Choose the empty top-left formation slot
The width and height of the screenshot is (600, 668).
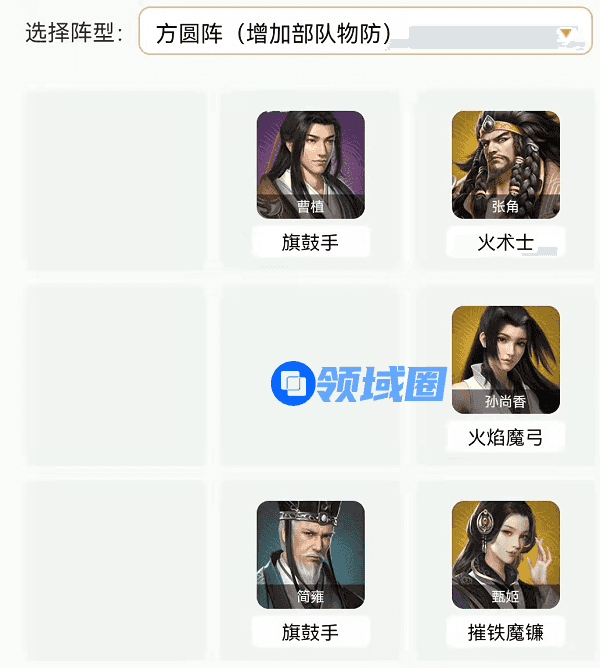(x=116, y=181)
